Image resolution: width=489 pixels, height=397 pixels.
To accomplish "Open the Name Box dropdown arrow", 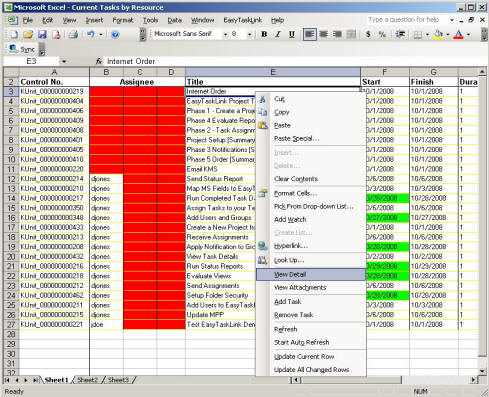I will [64, 61].
